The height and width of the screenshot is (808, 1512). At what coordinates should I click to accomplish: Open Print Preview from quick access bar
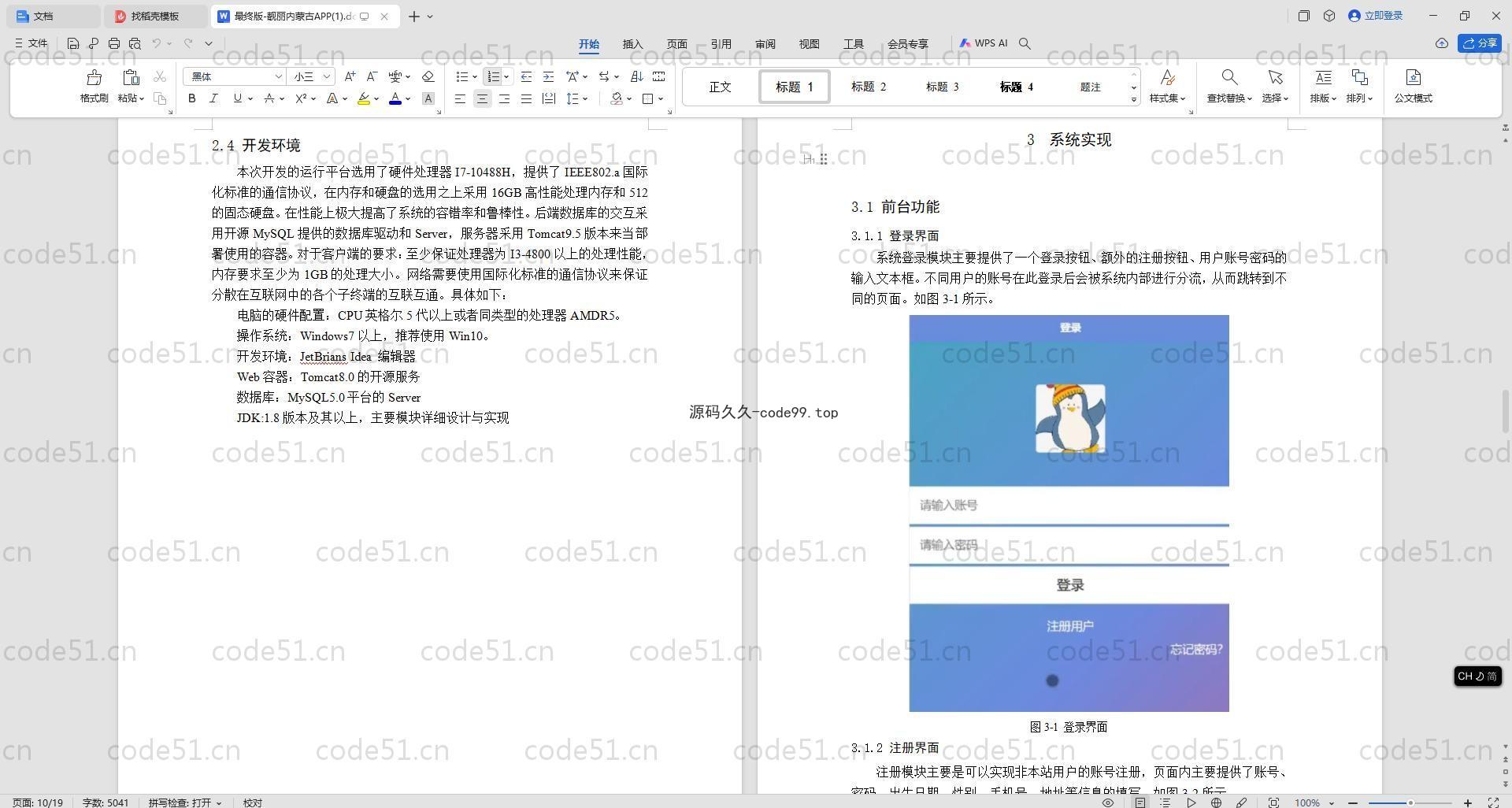pyautogui.click(x=135, y=43)
